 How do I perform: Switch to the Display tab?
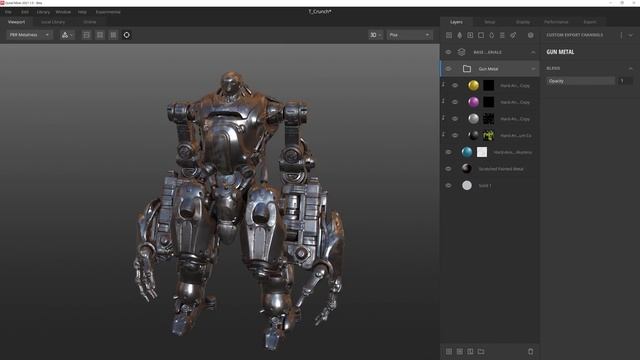tap(523, 22)
